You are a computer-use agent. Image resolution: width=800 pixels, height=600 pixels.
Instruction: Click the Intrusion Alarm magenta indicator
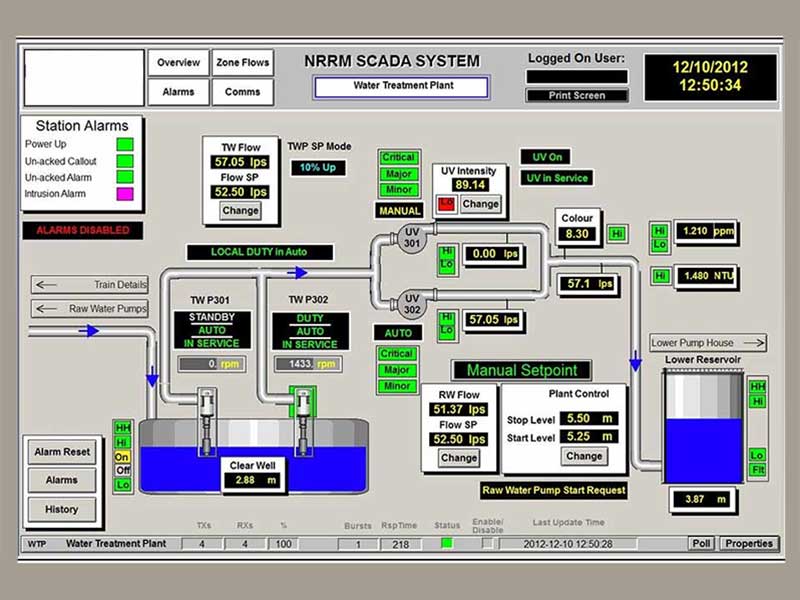pos(125,194)
